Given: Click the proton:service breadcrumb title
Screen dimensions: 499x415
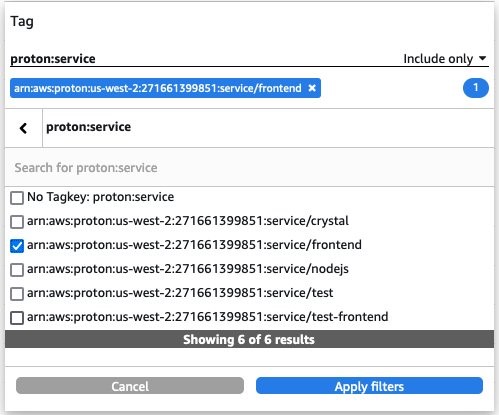Looking at the screenshot, I should (x=88, y=127).
